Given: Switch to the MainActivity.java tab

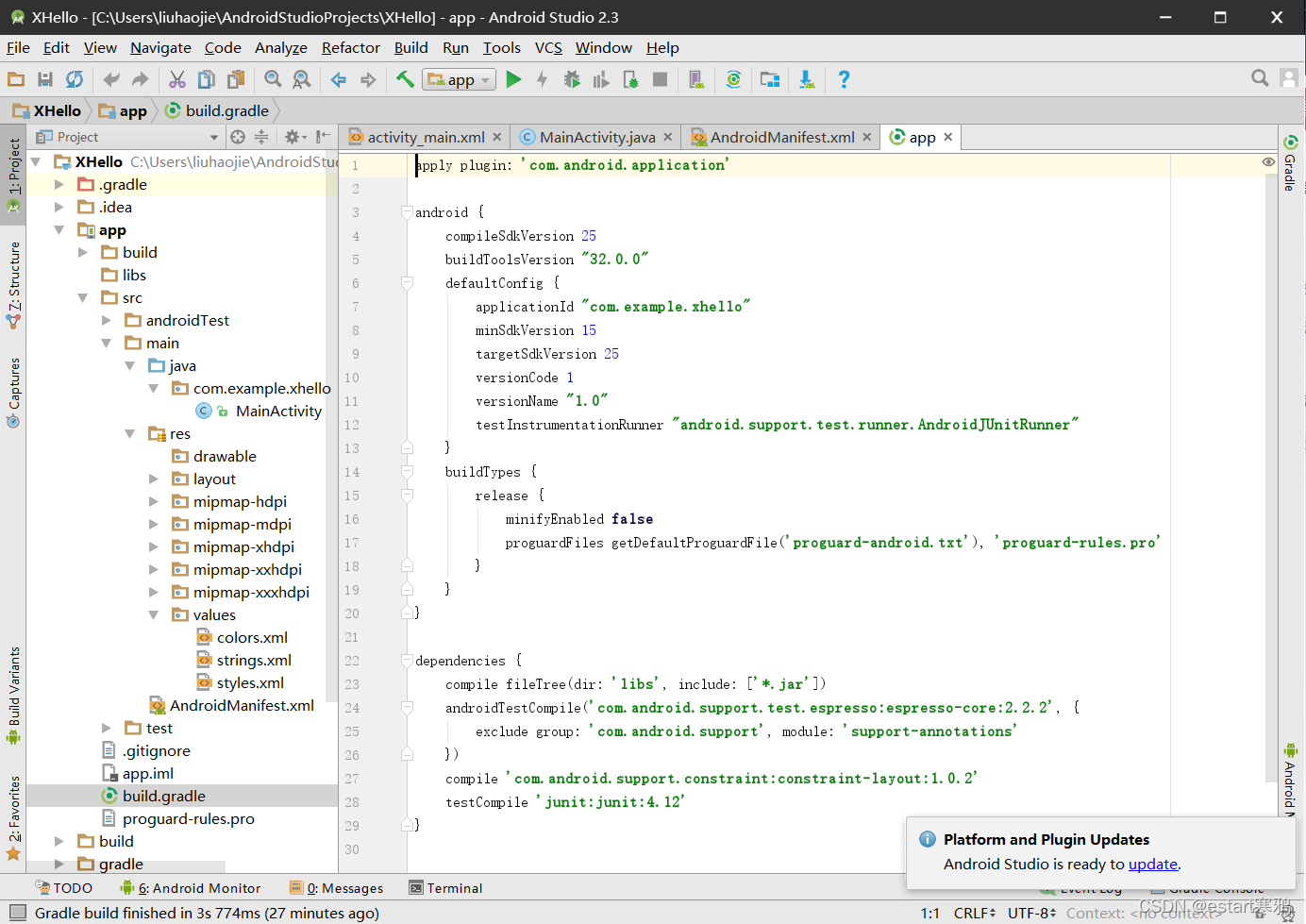Looking at the screenshot, I should point(596,138).
